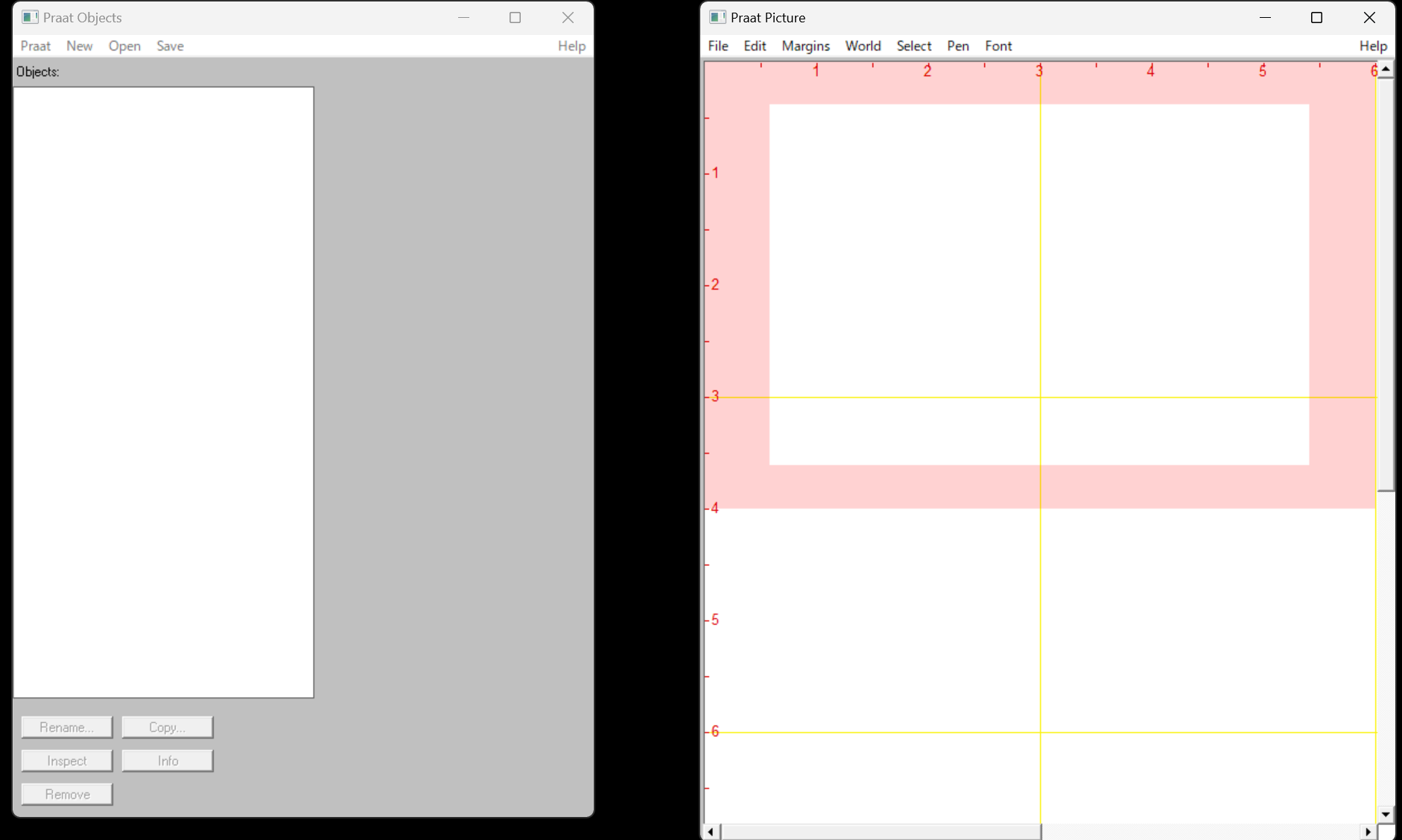1402x840 pixels.
Task: Maximize the Praat Picture window
Action: (1316, 17)
